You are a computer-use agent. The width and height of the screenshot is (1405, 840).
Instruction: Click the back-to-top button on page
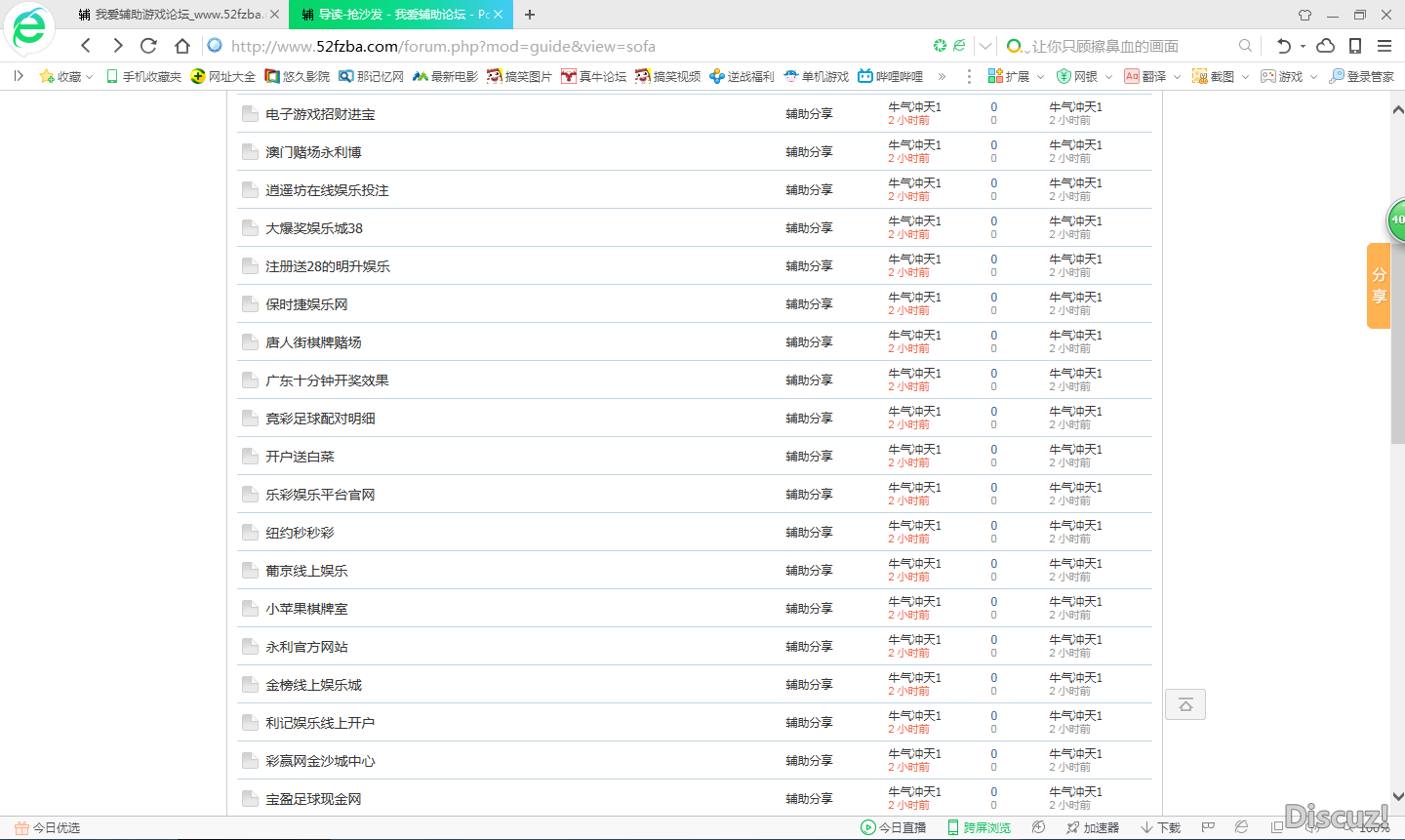[1185, 704]
